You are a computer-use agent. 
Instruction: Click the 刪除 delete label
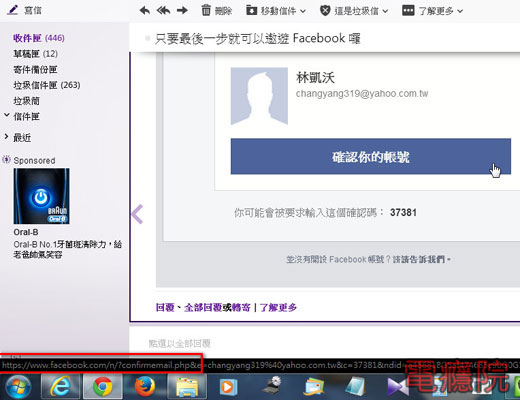coord(223,11)
